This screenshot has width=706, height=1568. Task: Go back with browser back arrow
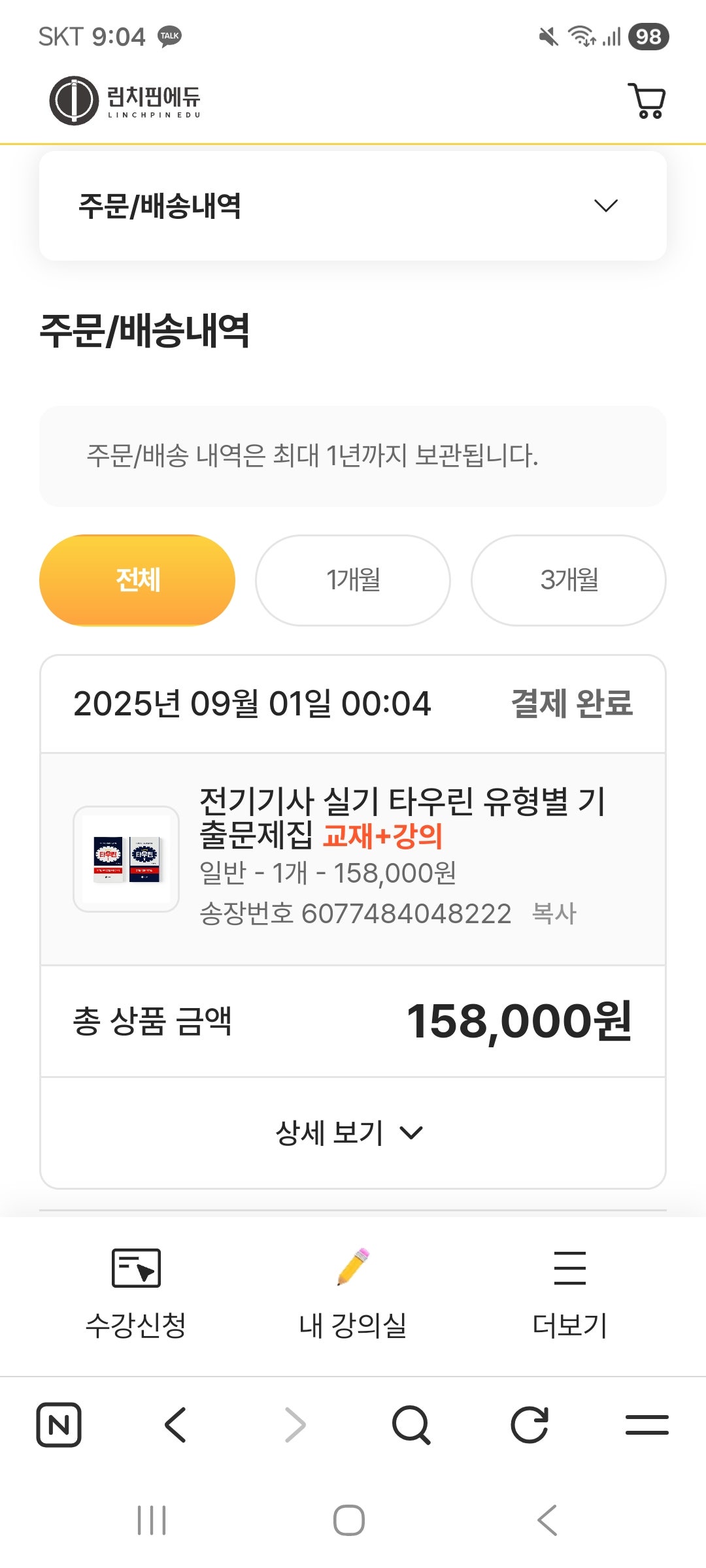176,1424
